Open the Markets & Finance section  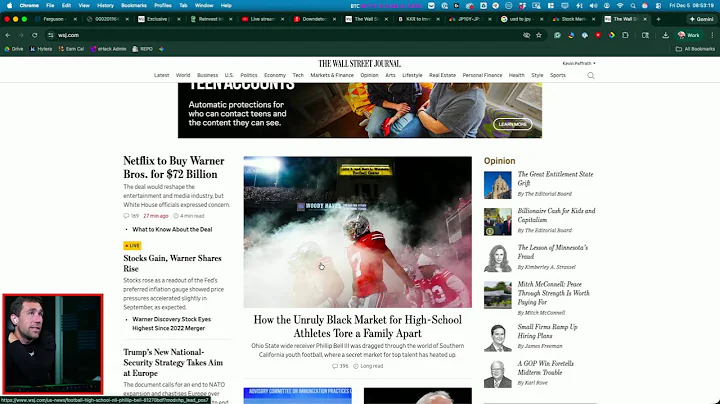tap(332, 75)
